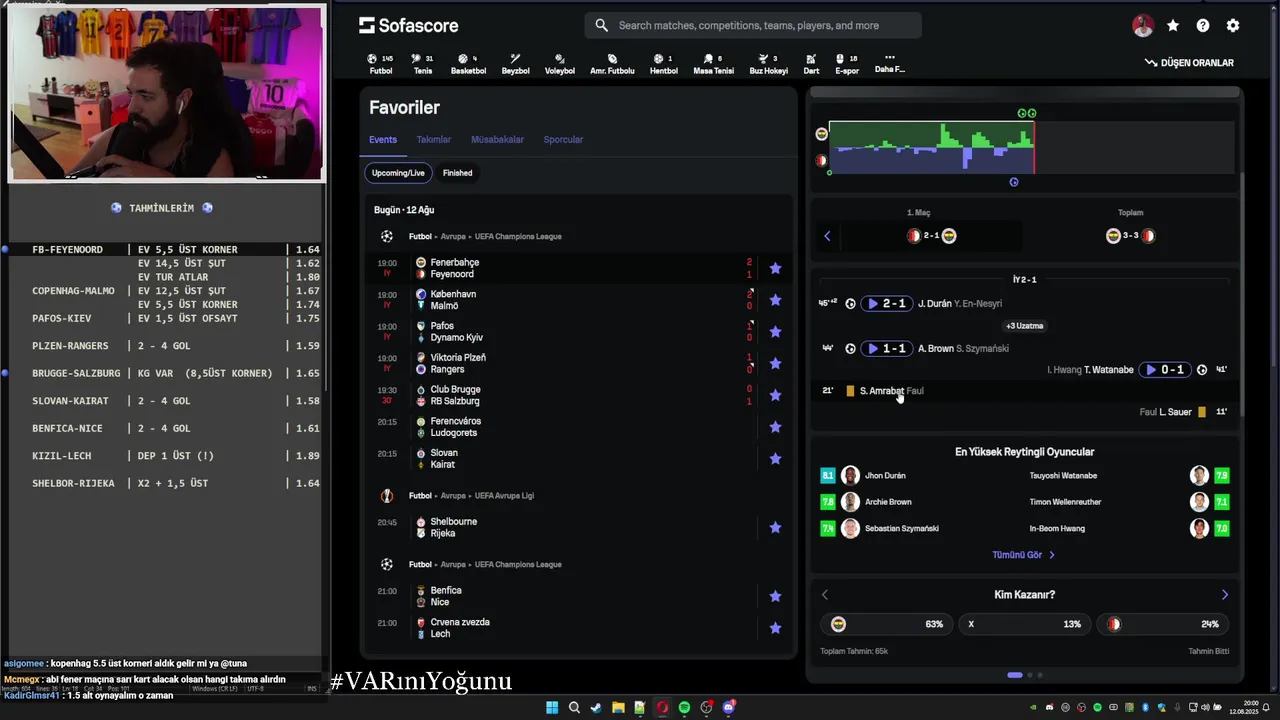Select the Upcoming/Live filter
Image resolution: width=1280 pixels, height=720 pixels.
point(398,173)
